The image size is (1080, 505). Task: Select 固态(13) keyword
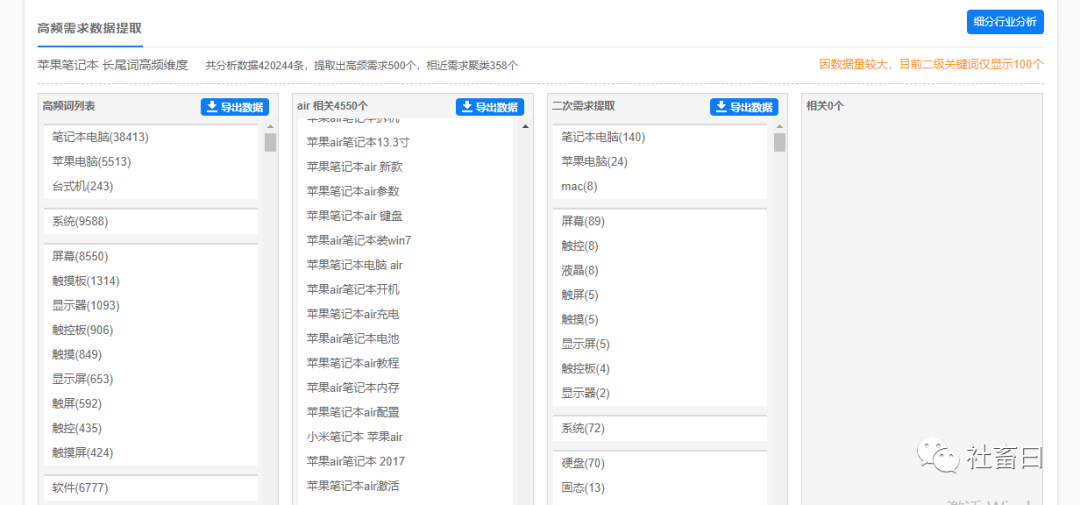583,488
